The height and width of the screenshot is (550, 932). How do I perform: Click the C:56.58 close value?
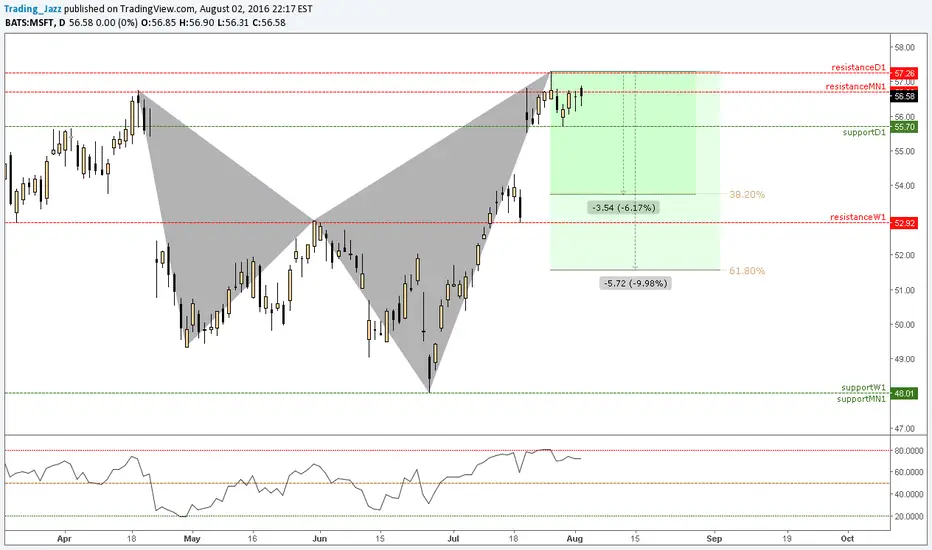(x=269, y=23)
